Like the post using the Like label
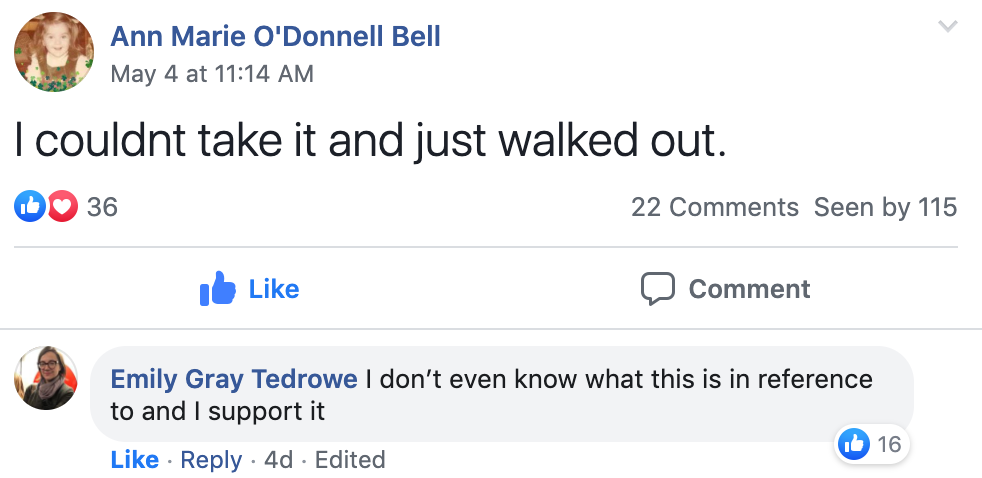The image size is (982, 478). pos(273,289)
